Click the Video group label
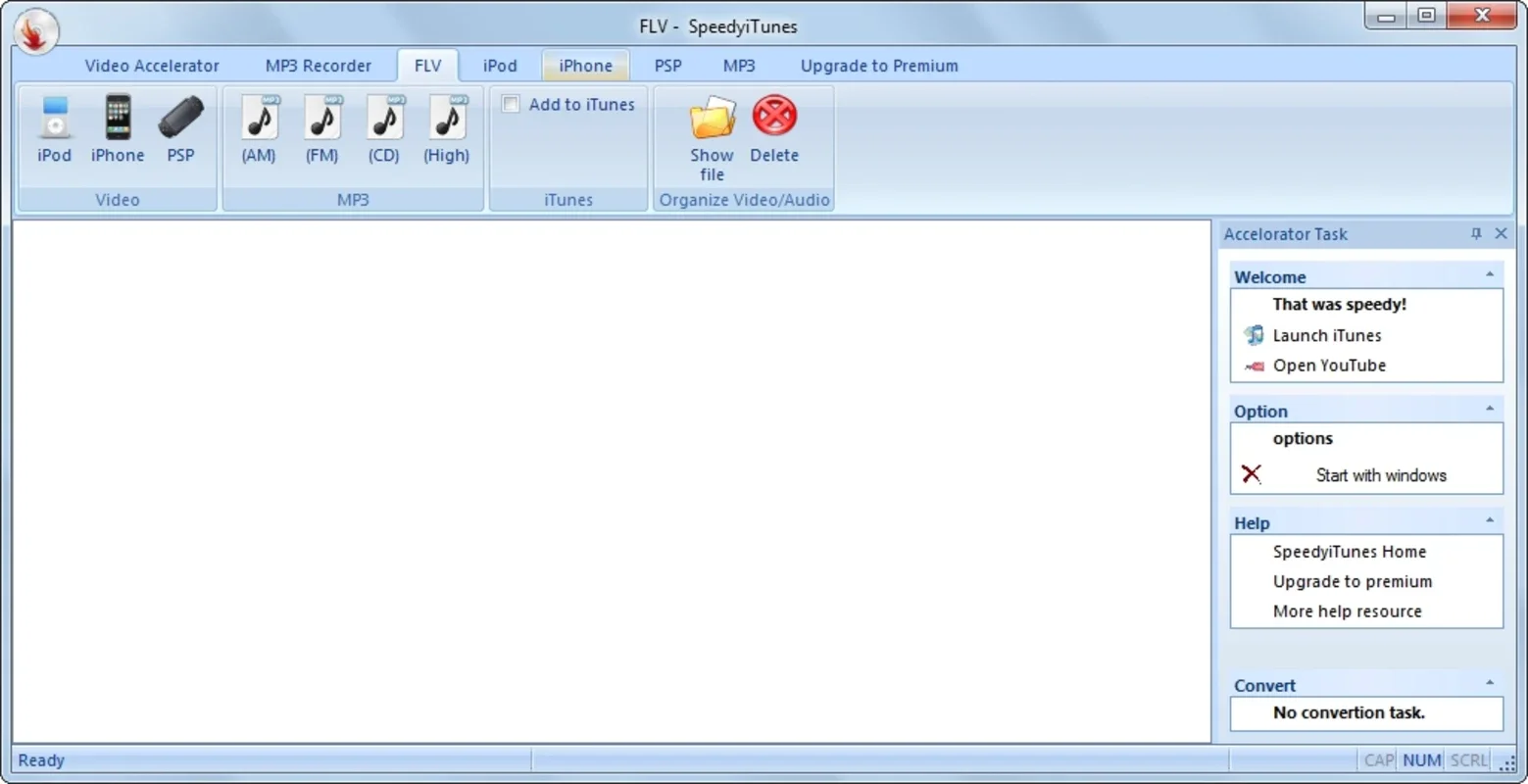Viewport: 1528px width, 784px height. pos(118,200)
